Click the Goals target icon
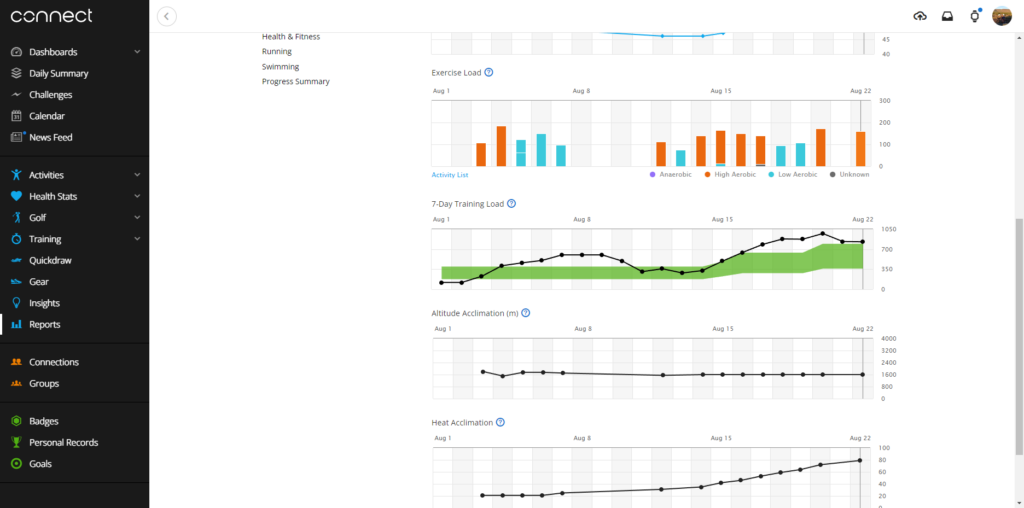 click(x=17, y=464)
